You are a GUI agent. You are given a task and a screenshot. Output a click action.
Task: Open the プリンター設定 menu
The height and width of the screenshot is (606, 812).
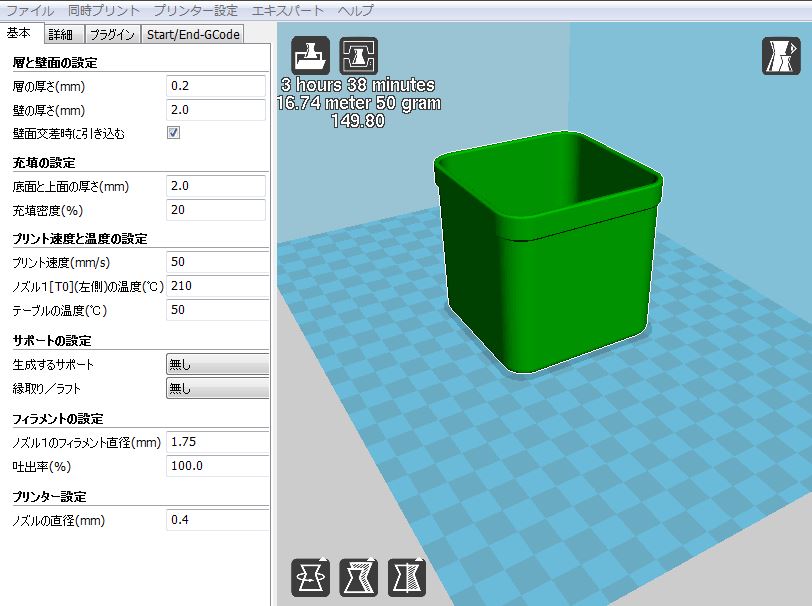point(196,10)
